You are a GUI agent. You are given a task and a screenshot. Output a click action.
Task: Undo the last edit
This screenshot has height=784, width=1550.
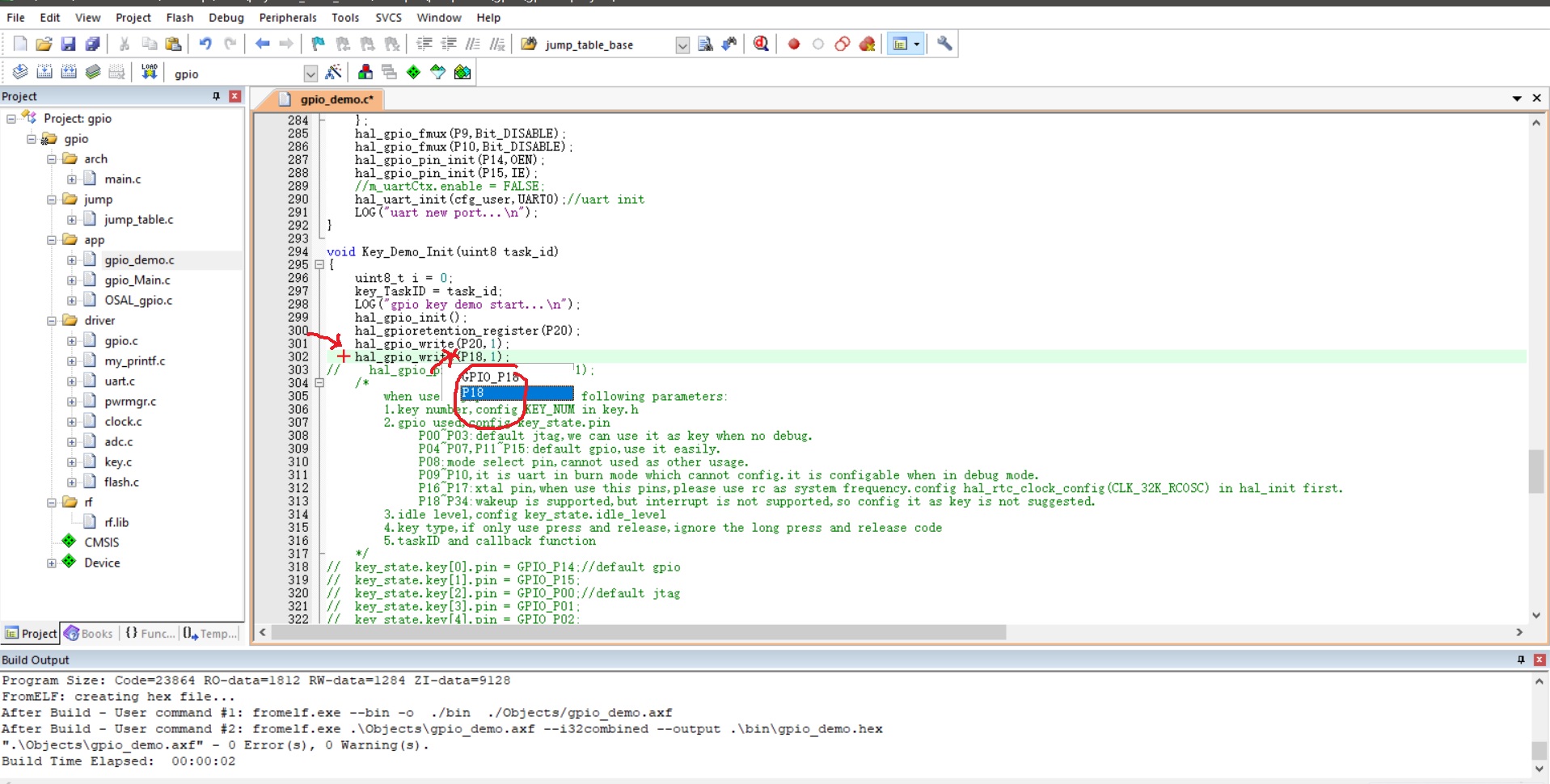(205, 44)
